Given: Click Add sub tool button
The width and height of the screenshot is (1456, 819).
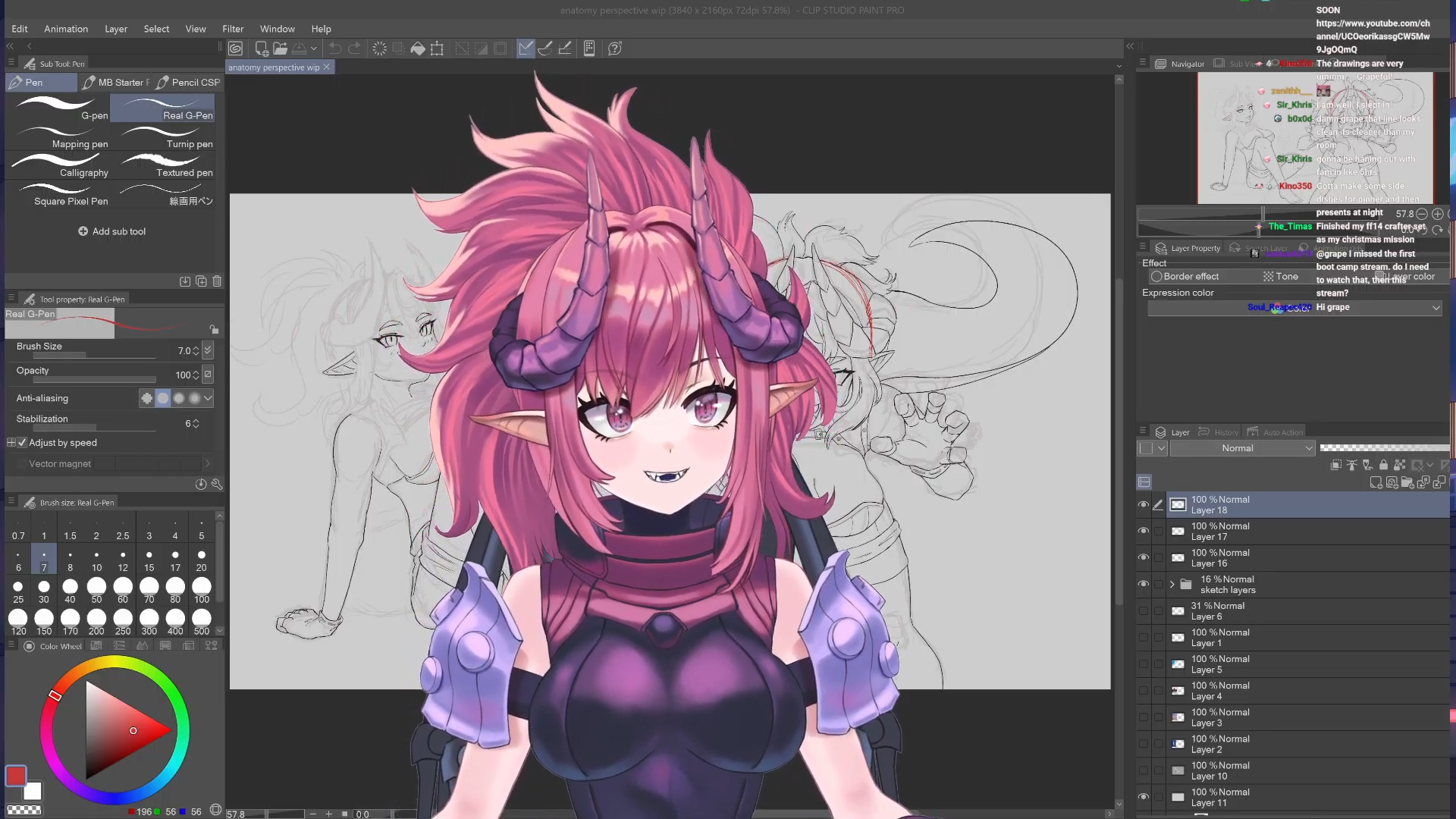Looking at the screenshot, I should pos(111,231).
